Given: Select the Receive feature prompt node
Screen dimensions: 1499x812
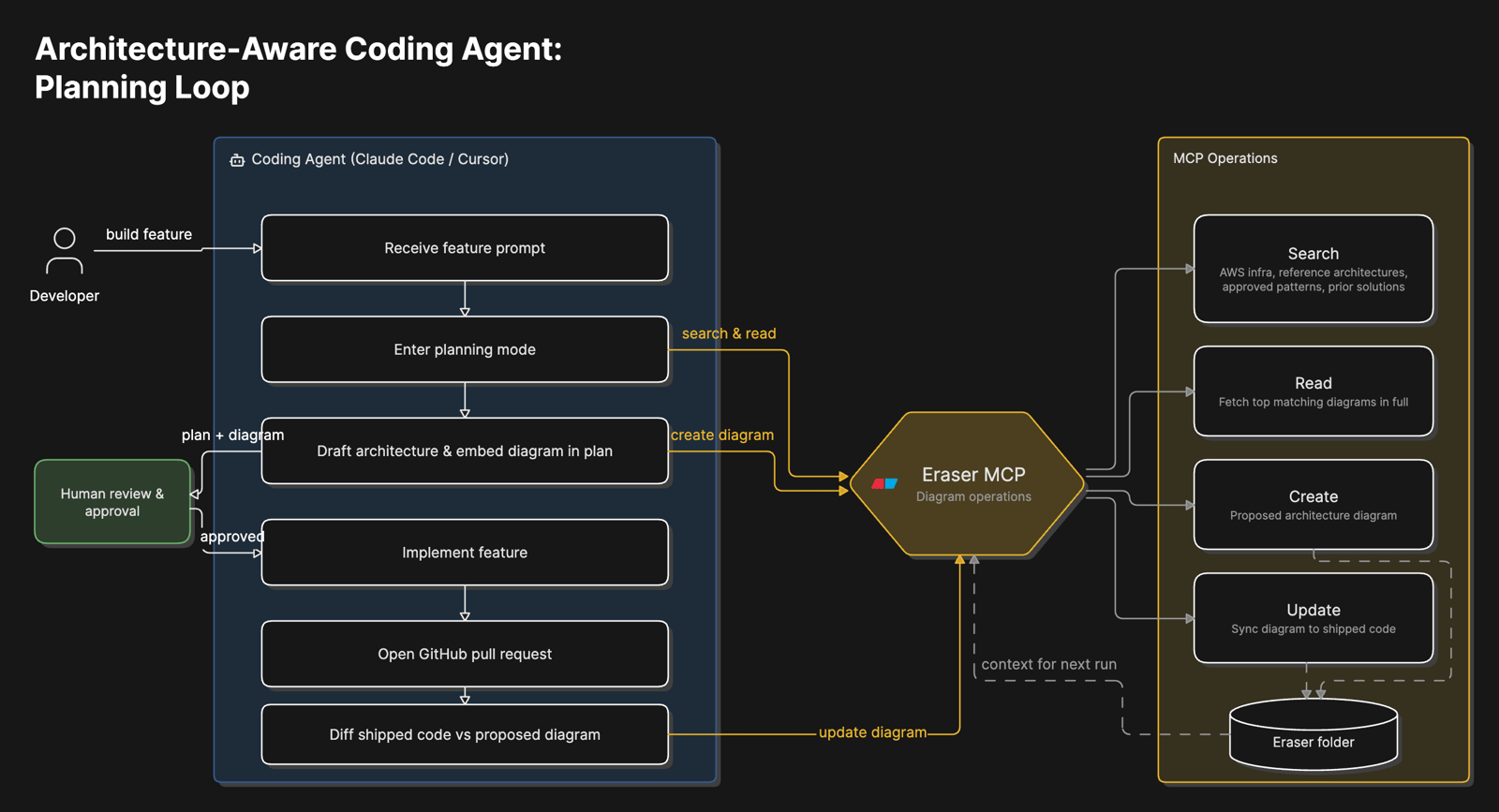Looking at the screenshot, I should [465, 248].
